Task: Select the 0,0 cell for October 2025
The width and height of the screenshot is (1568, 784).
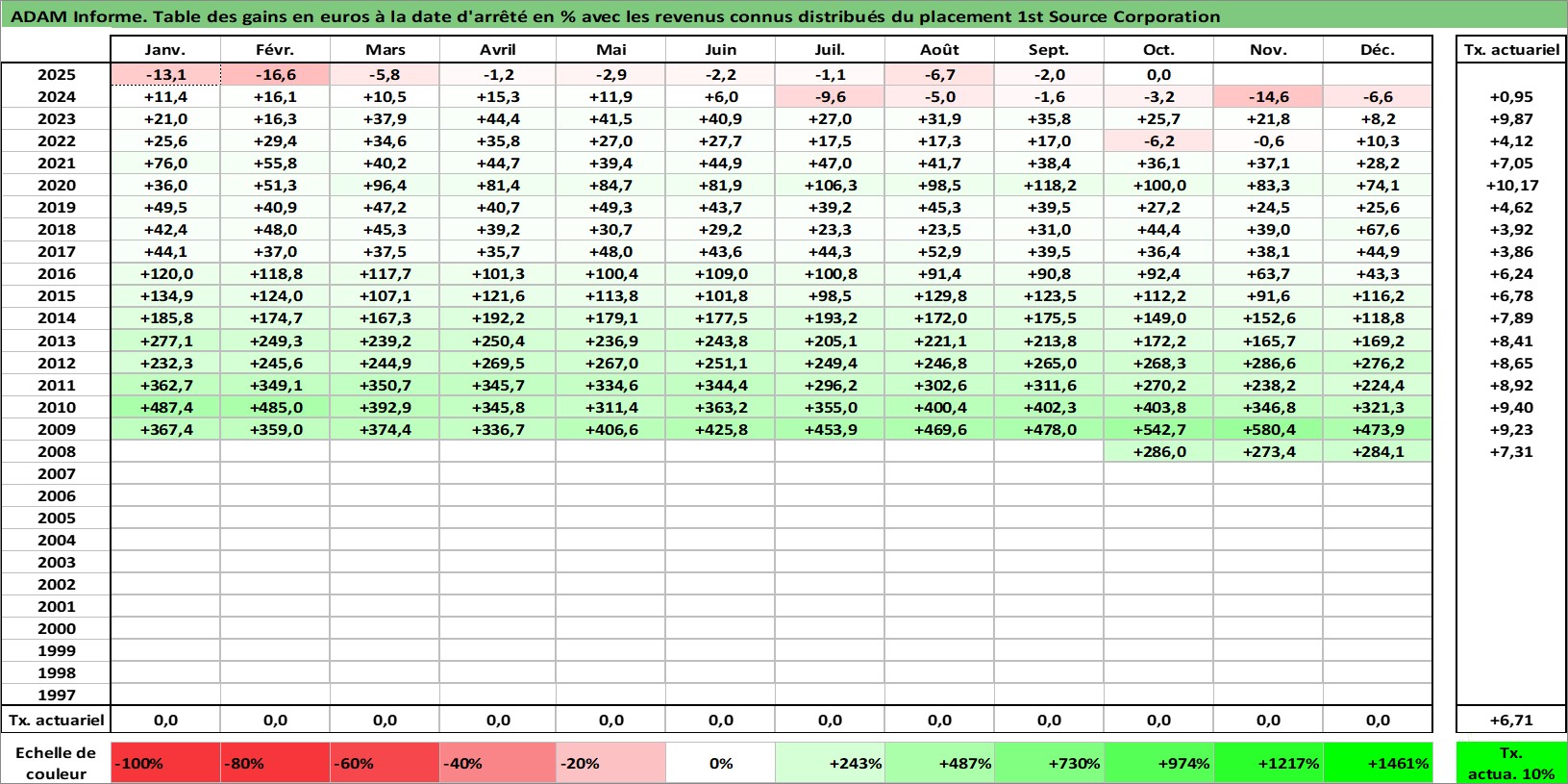Action: click(1158, 74)
